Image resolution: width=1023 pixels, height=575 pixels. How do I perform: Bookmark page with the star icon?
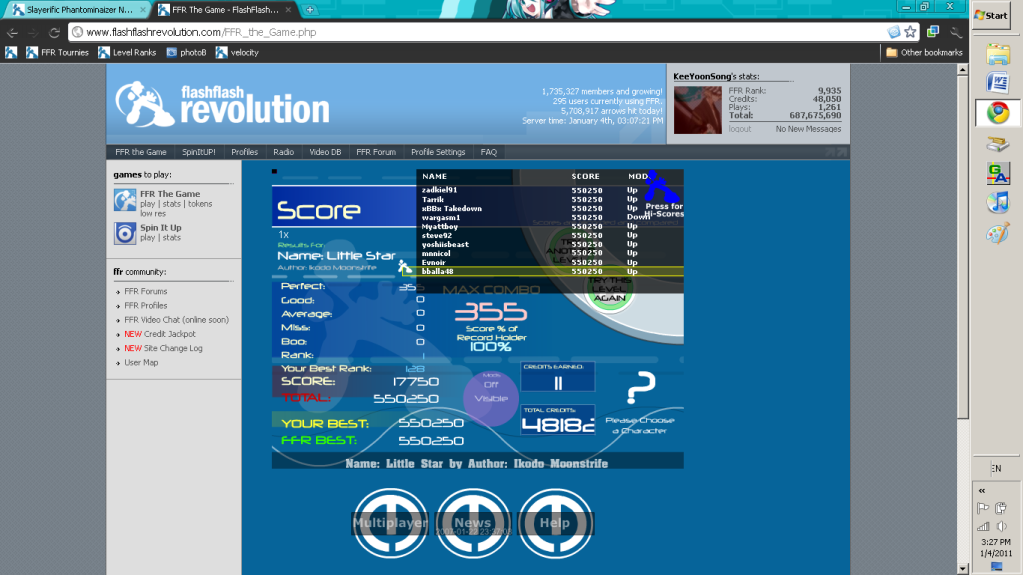tap(909, 32)
